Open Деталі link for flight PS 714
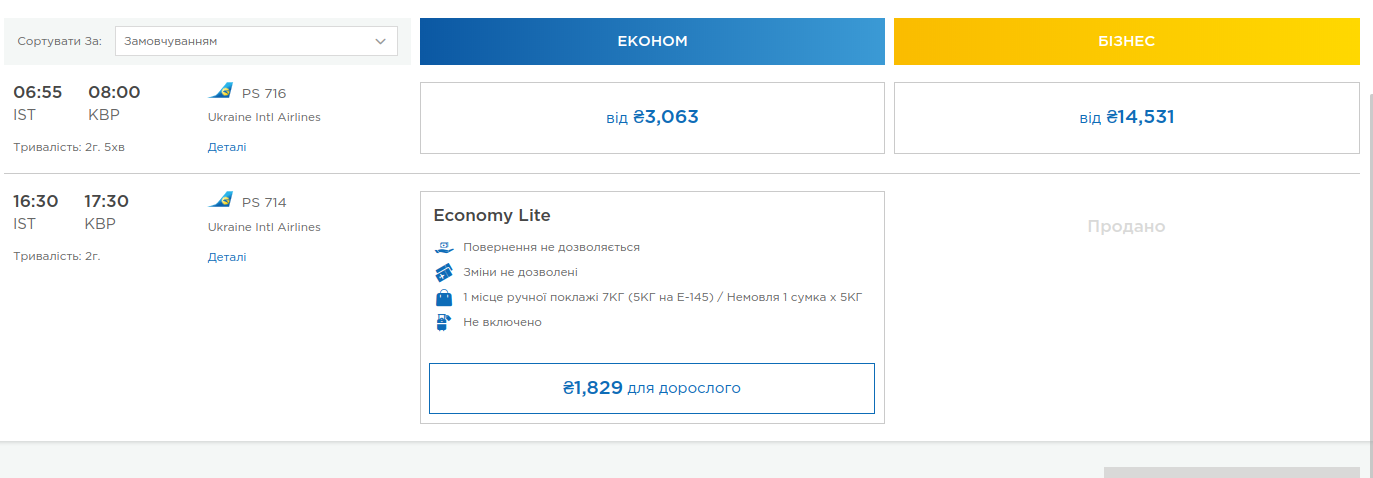 point(227,257)
